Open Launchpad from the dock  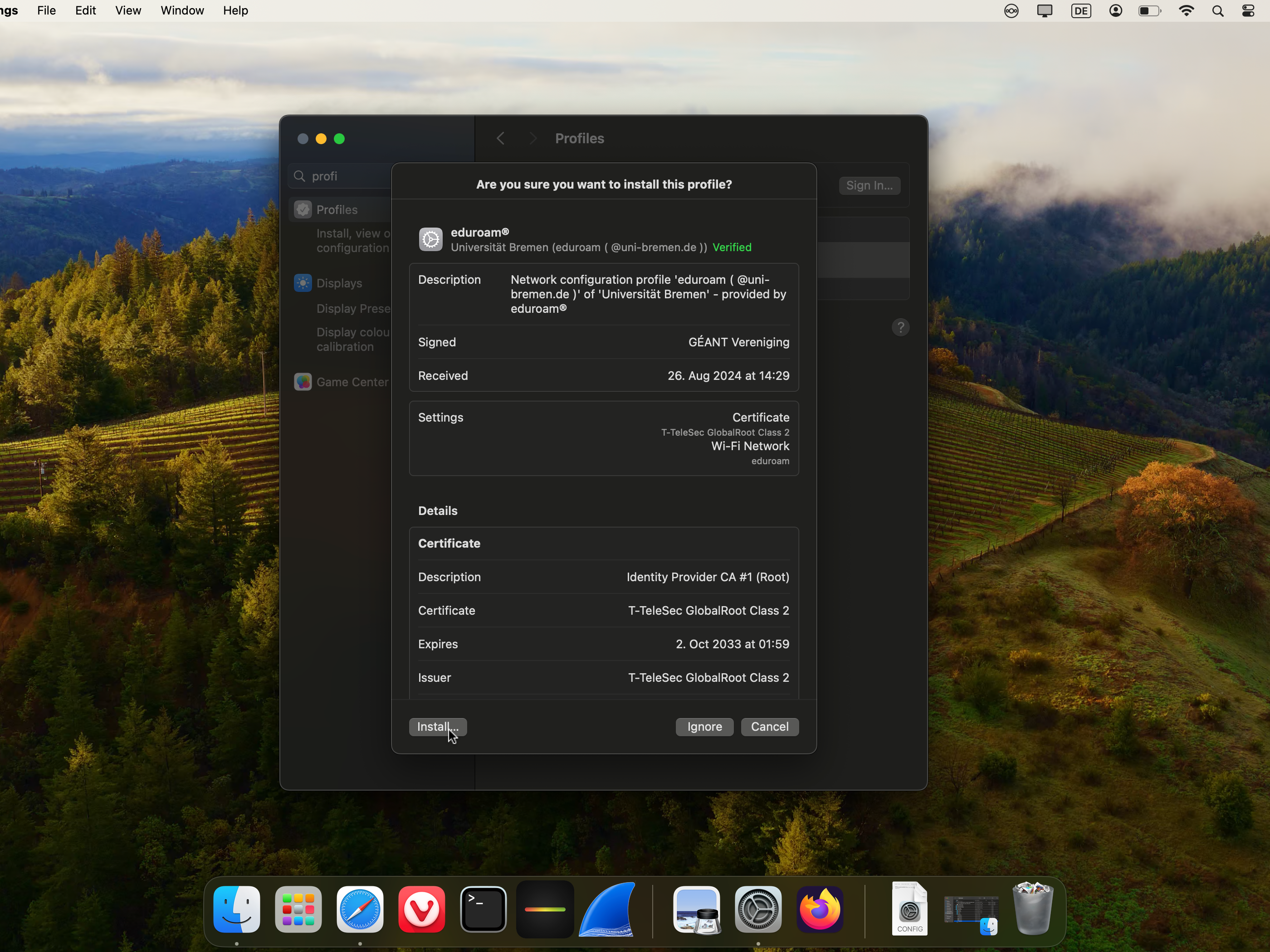pyautogui.click(x=298, y=909)
